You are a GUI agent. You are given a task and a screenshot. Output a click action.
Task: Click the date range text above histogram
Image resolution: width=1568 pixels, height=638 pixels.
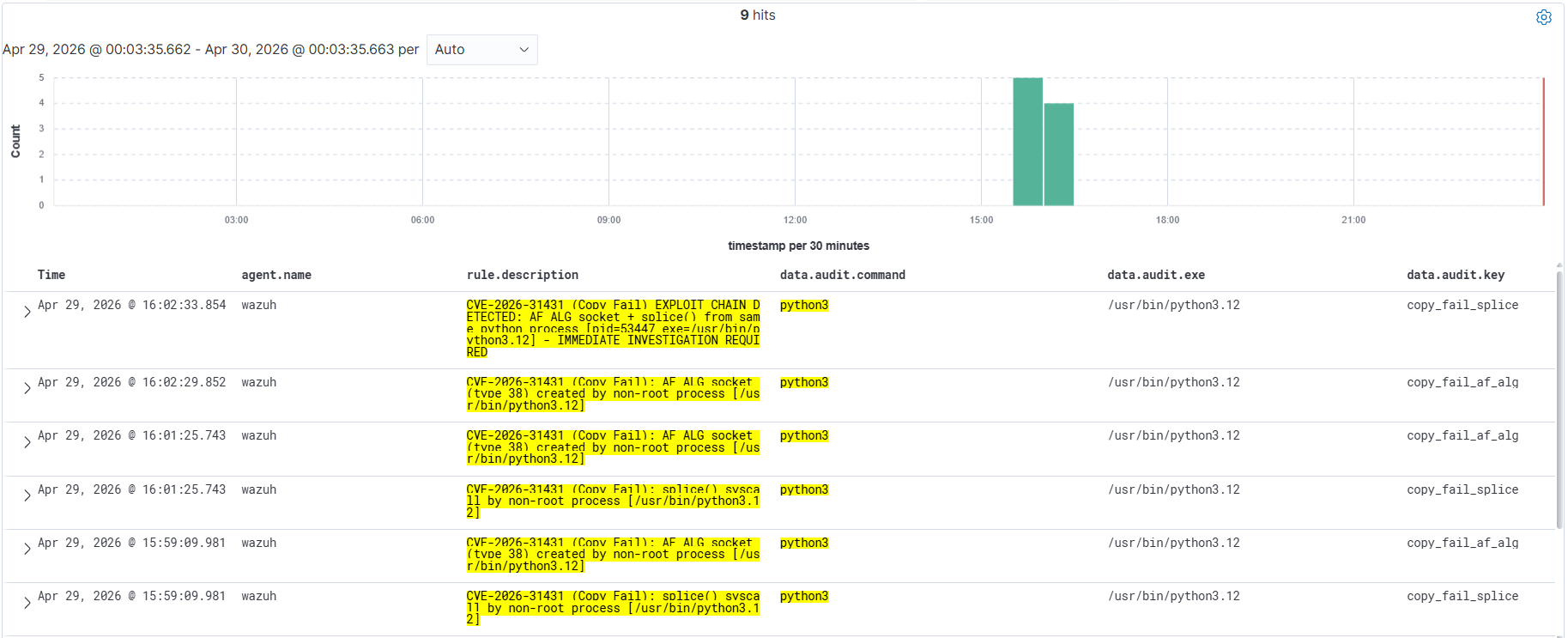pyautogui.click(x=210, y=50)
